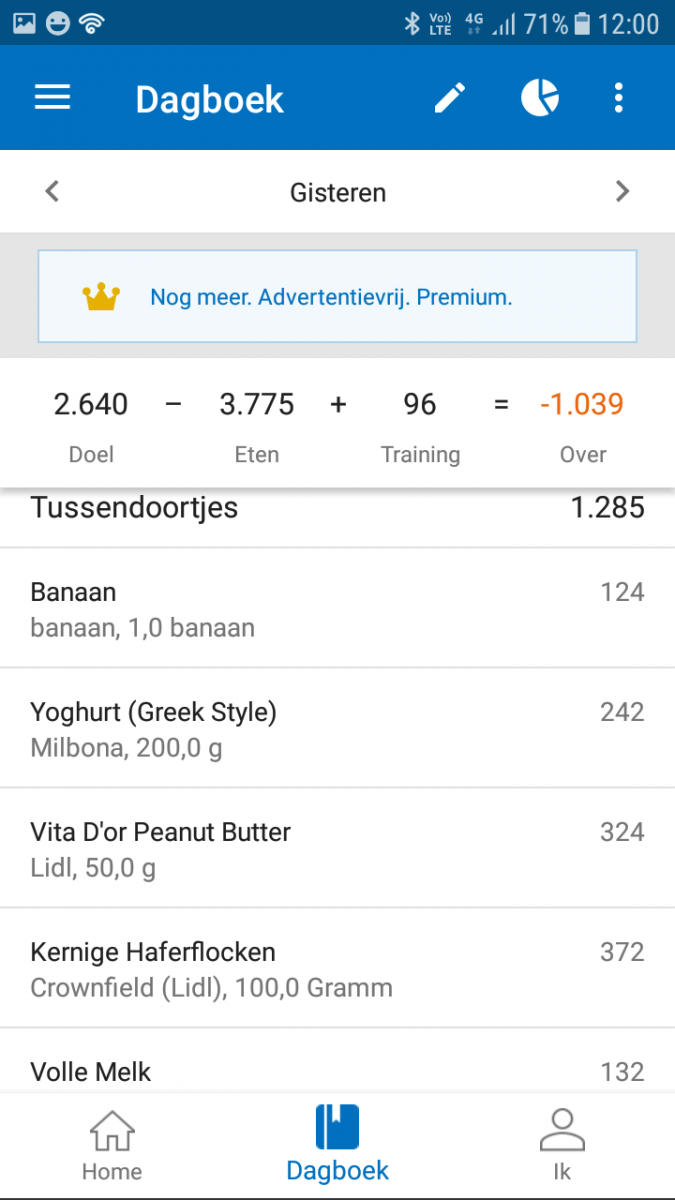Tap the pencil edit icon

(450, 98)
